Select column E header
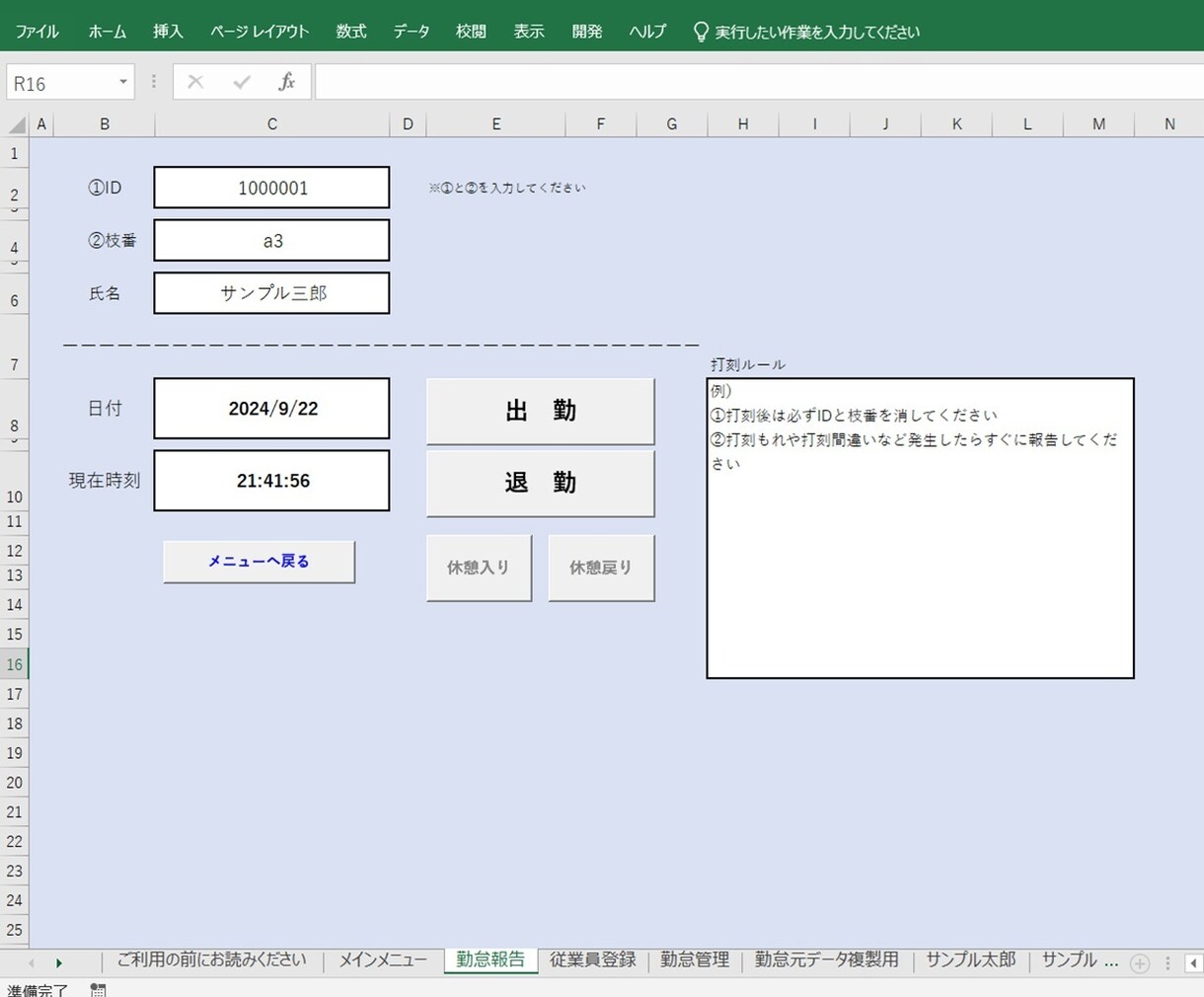Image resolution: width=1204 pixels, height=997 pixels. [x=495, y=124]
